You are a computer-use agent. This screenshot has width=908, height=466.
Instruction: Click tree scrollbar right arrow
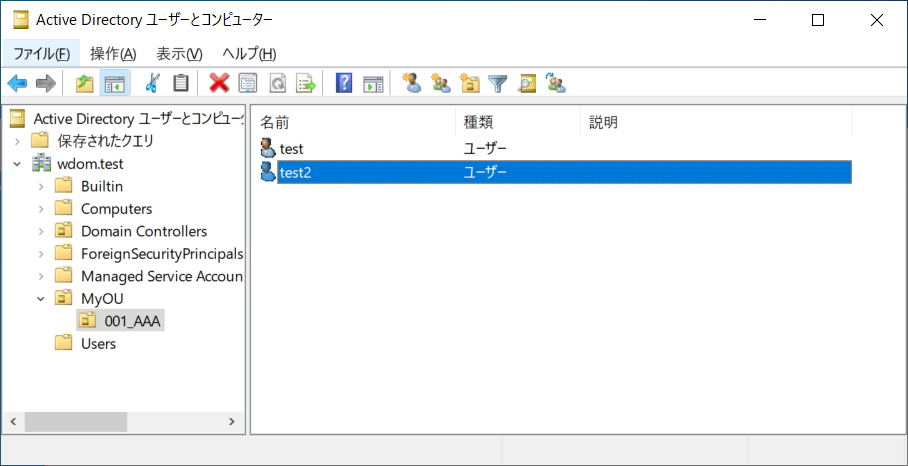(x=232, y=421)
